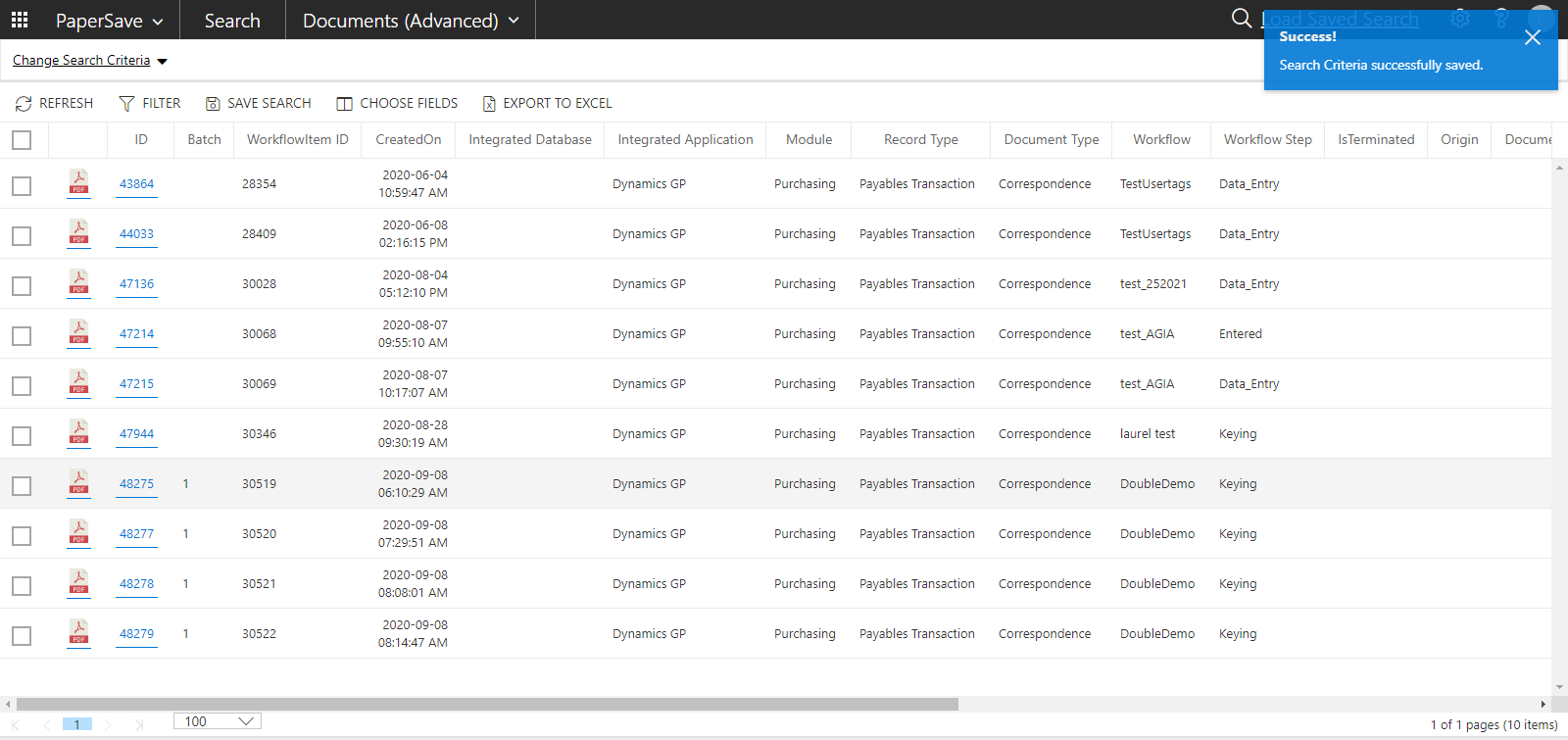Export results to Excel

489,104
